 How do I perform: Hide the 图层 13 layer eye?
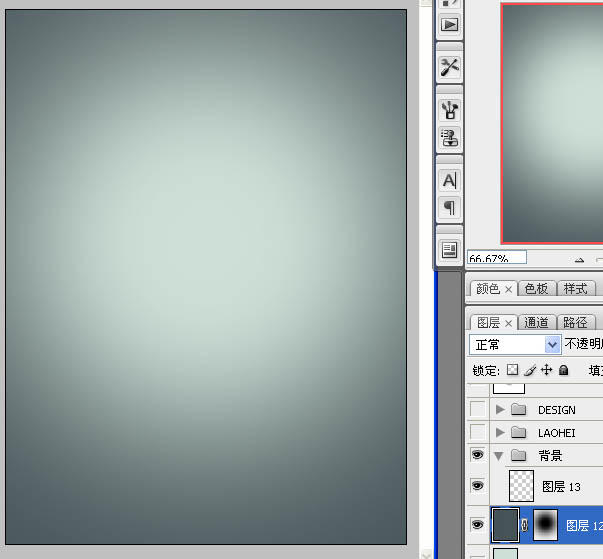click(x=478, y=486)
